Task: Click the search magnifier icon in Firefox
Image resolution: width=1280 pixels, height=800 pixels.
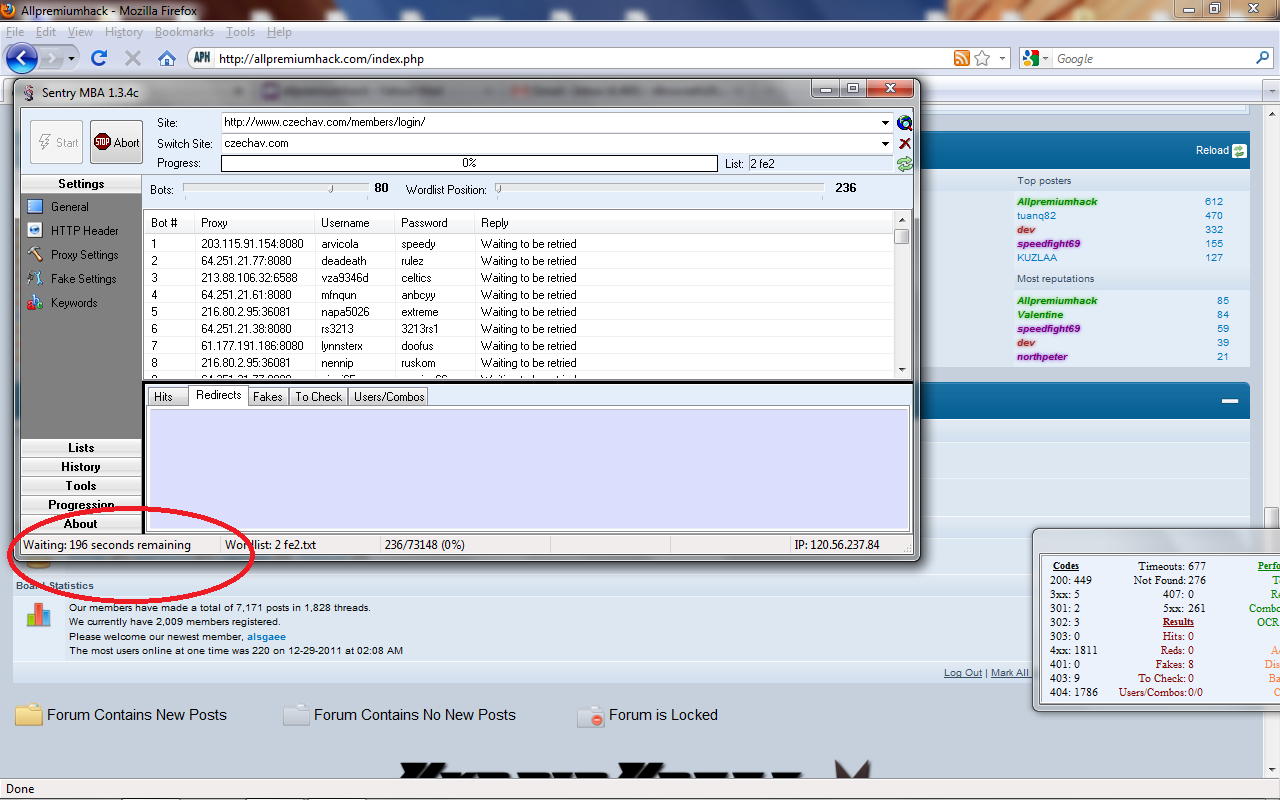Action: pos(1262,58)
